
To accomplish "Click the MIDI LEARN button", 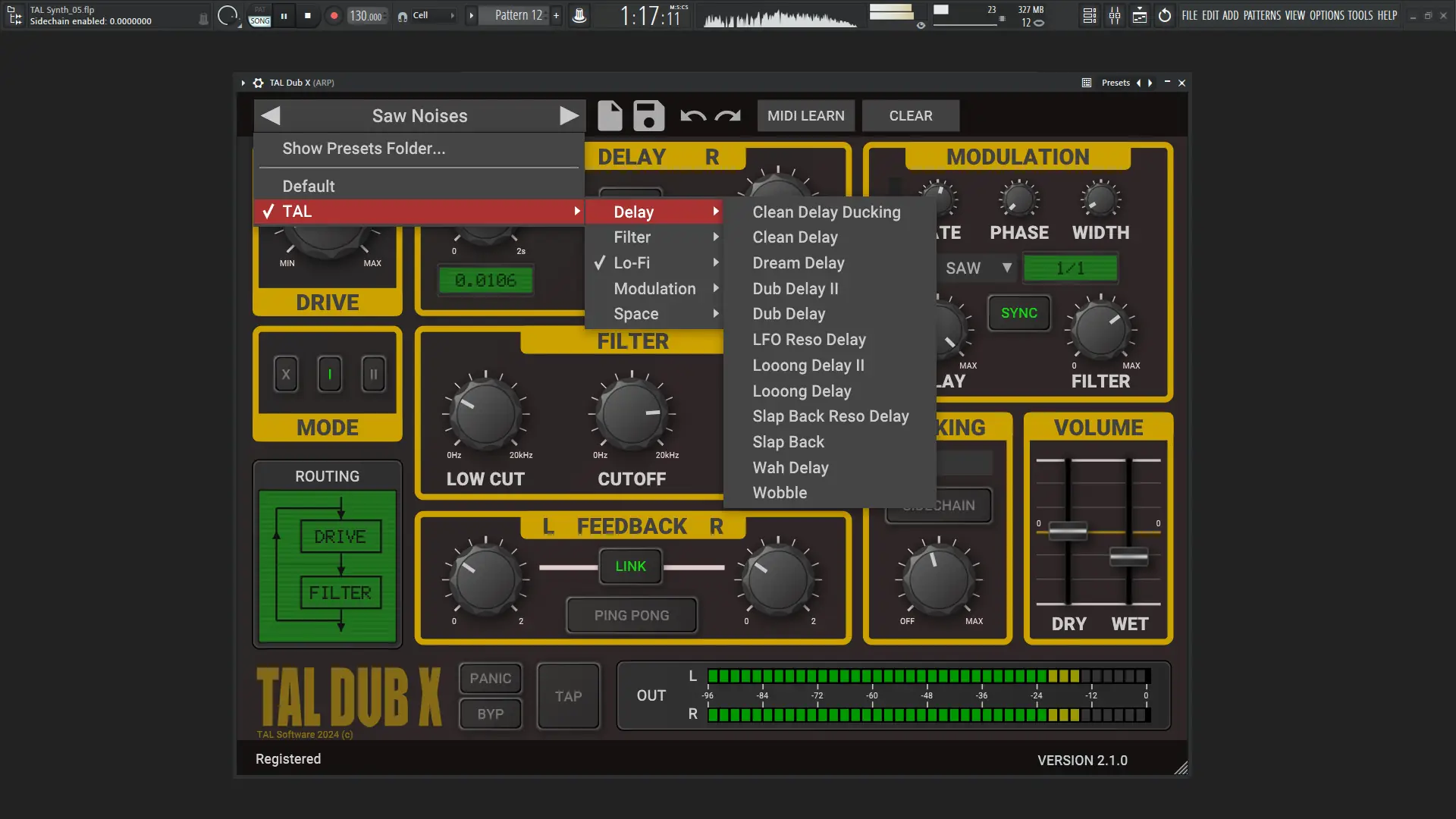I will point(806,116).
